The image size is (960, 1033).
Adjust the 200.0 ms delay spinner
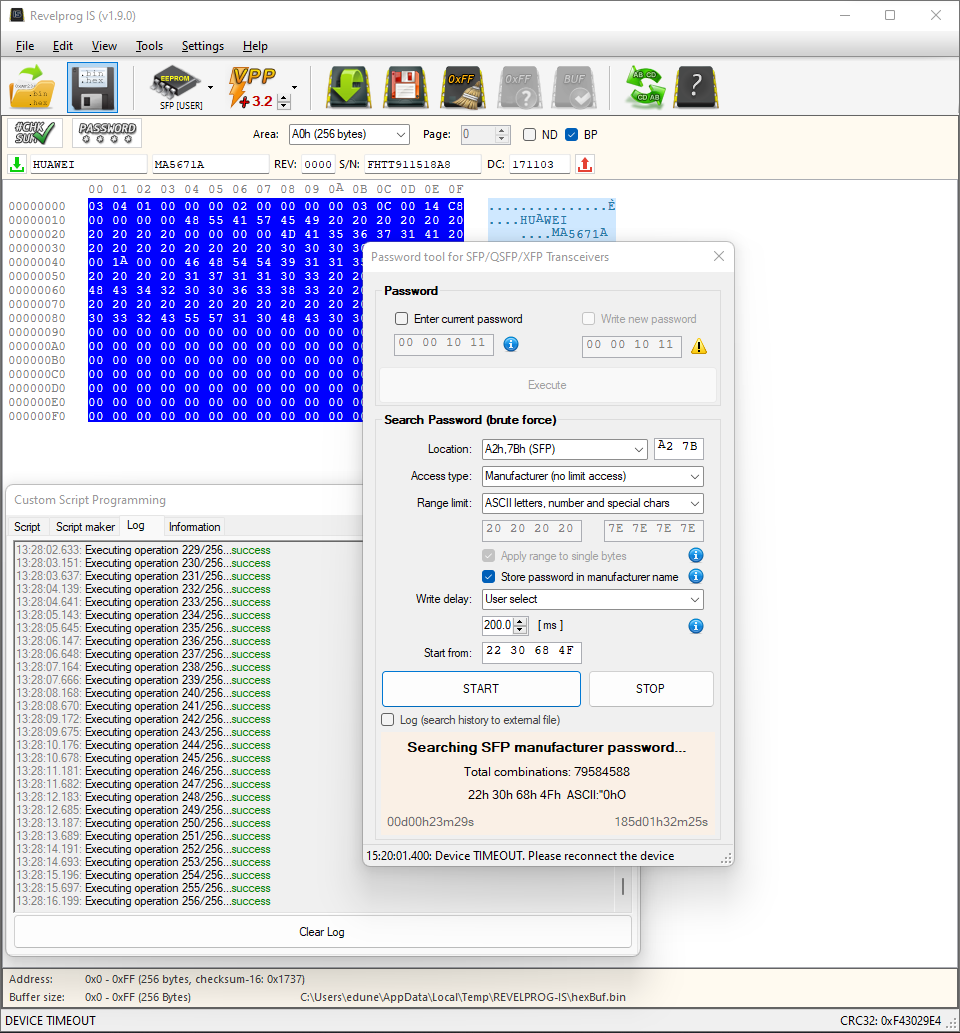(520, 625)
